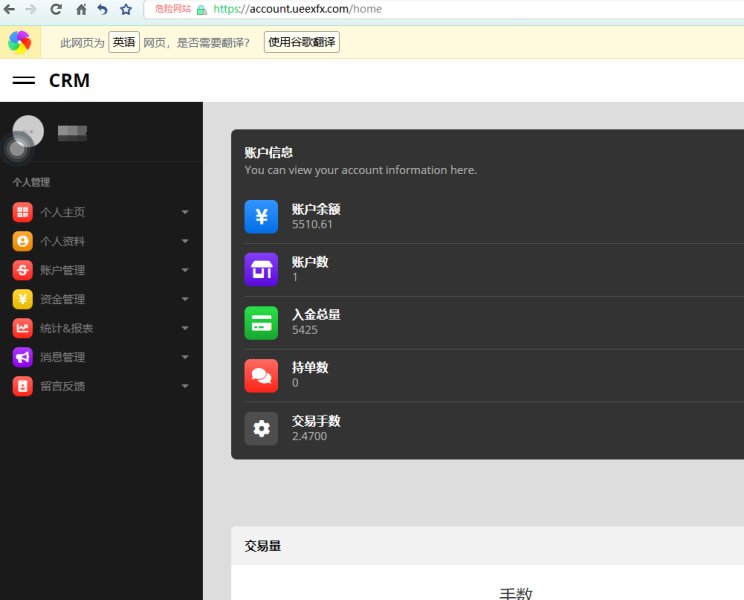
Task: Expand the 个人主页 dropdown arrow
Action: point(185,212)
